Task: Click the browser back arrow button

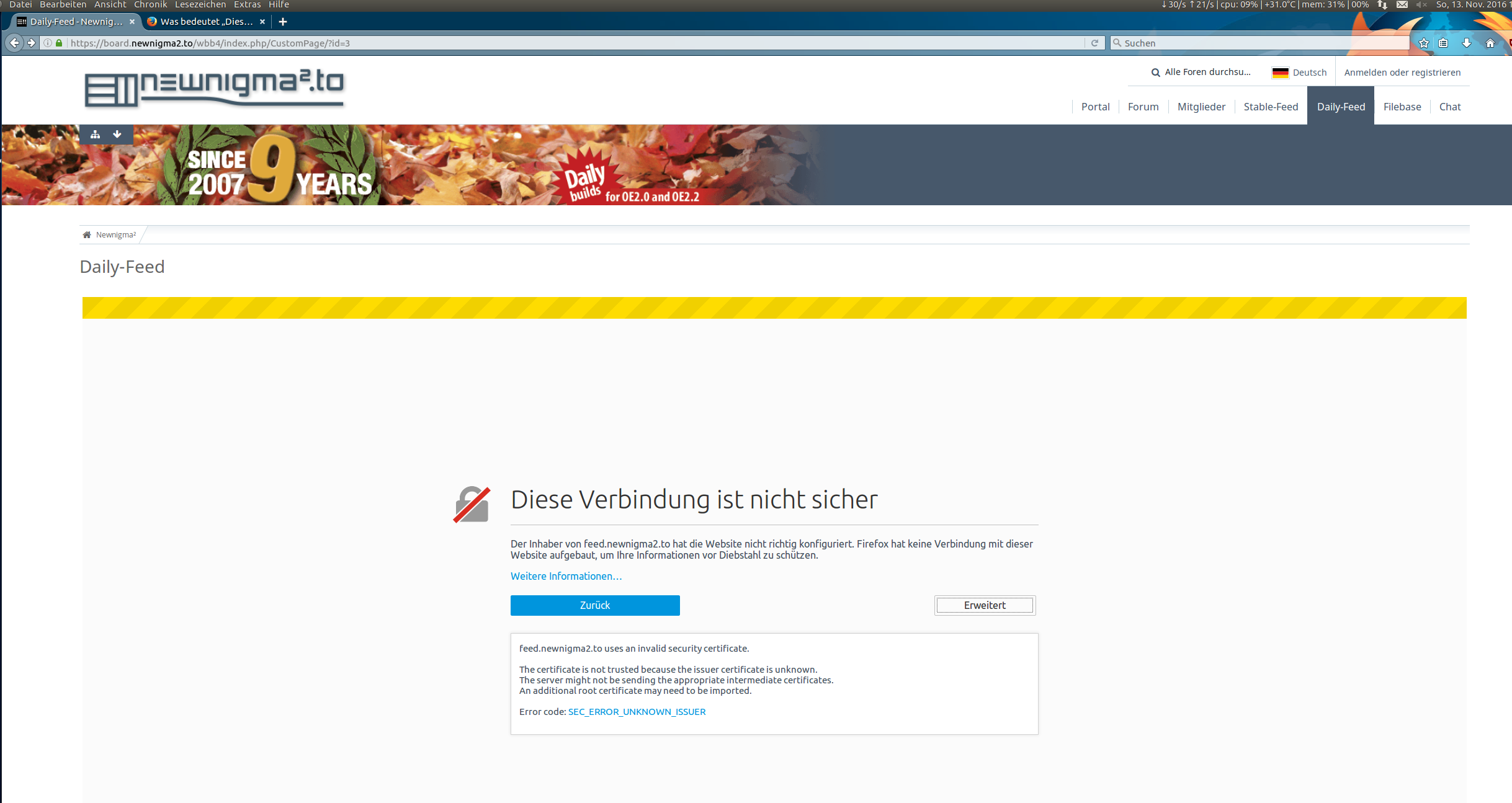Action: pos(14,43)
